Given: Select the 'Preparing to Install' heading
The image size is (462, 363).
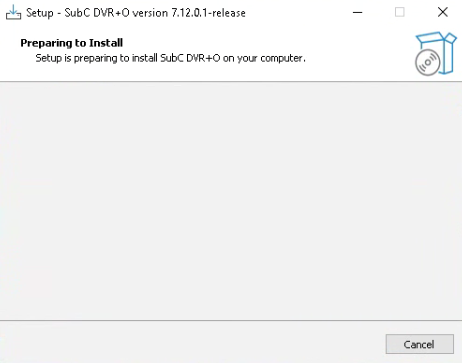Looking at the screenshot, I should click(x=72, y=43).
